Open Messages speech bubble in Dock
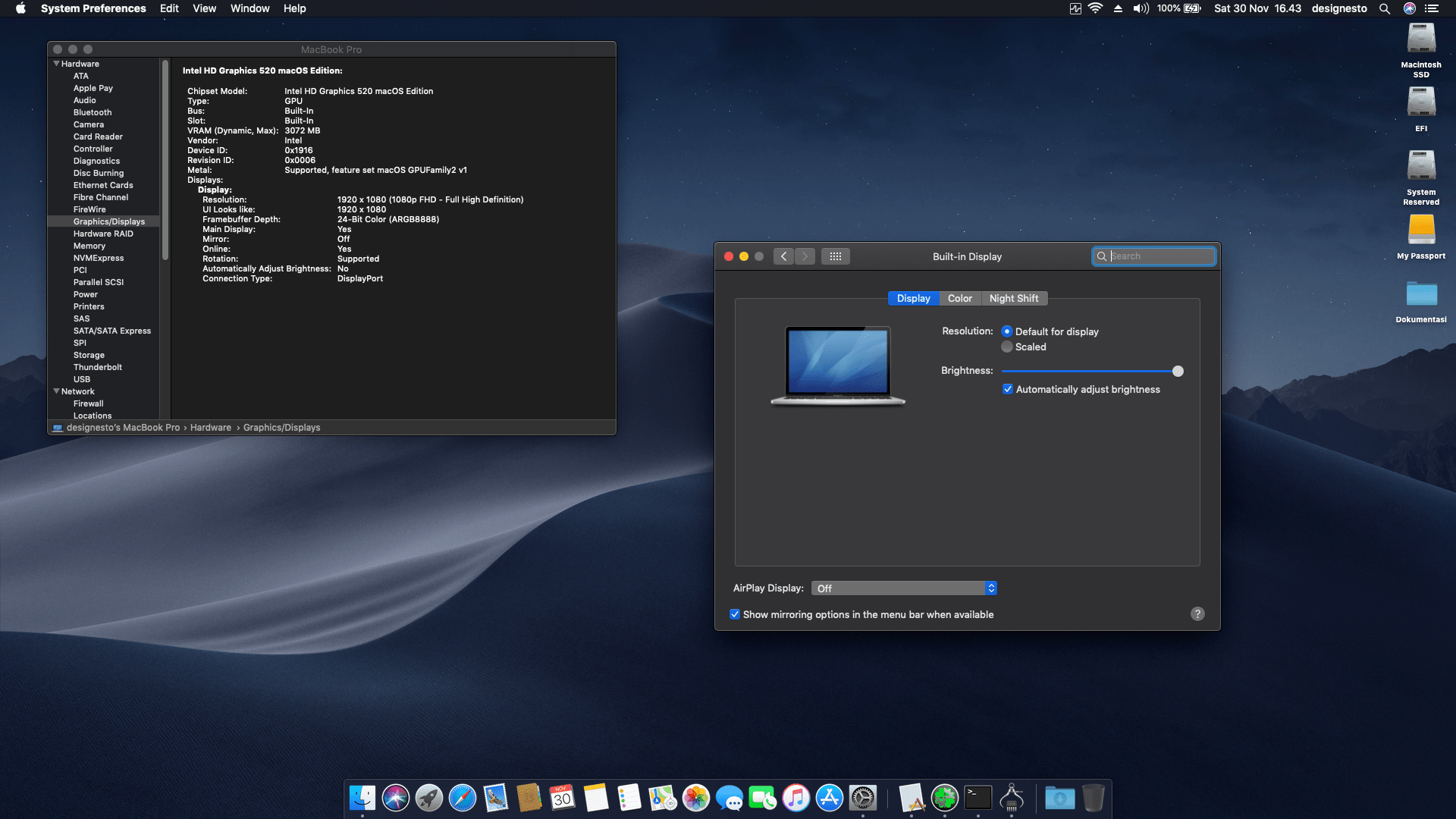Viewport: 1456px width, 819px height. point(730,798)
